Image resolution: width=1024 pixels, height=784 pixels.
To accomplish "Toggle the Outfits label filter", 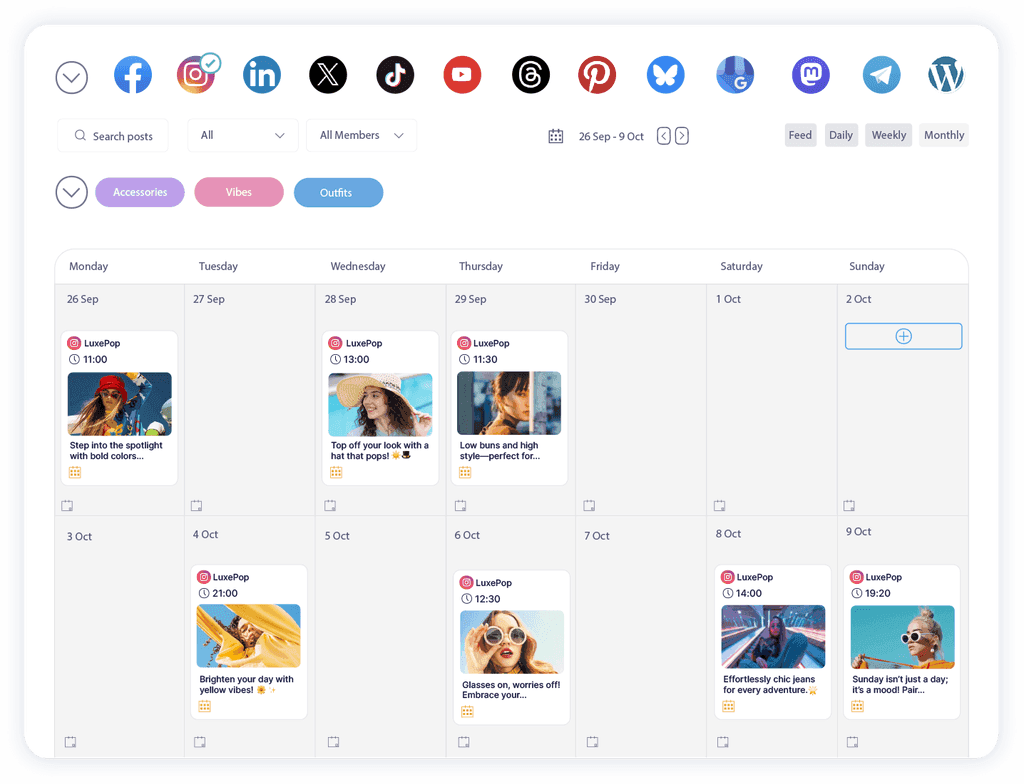I will click(338, 192).
